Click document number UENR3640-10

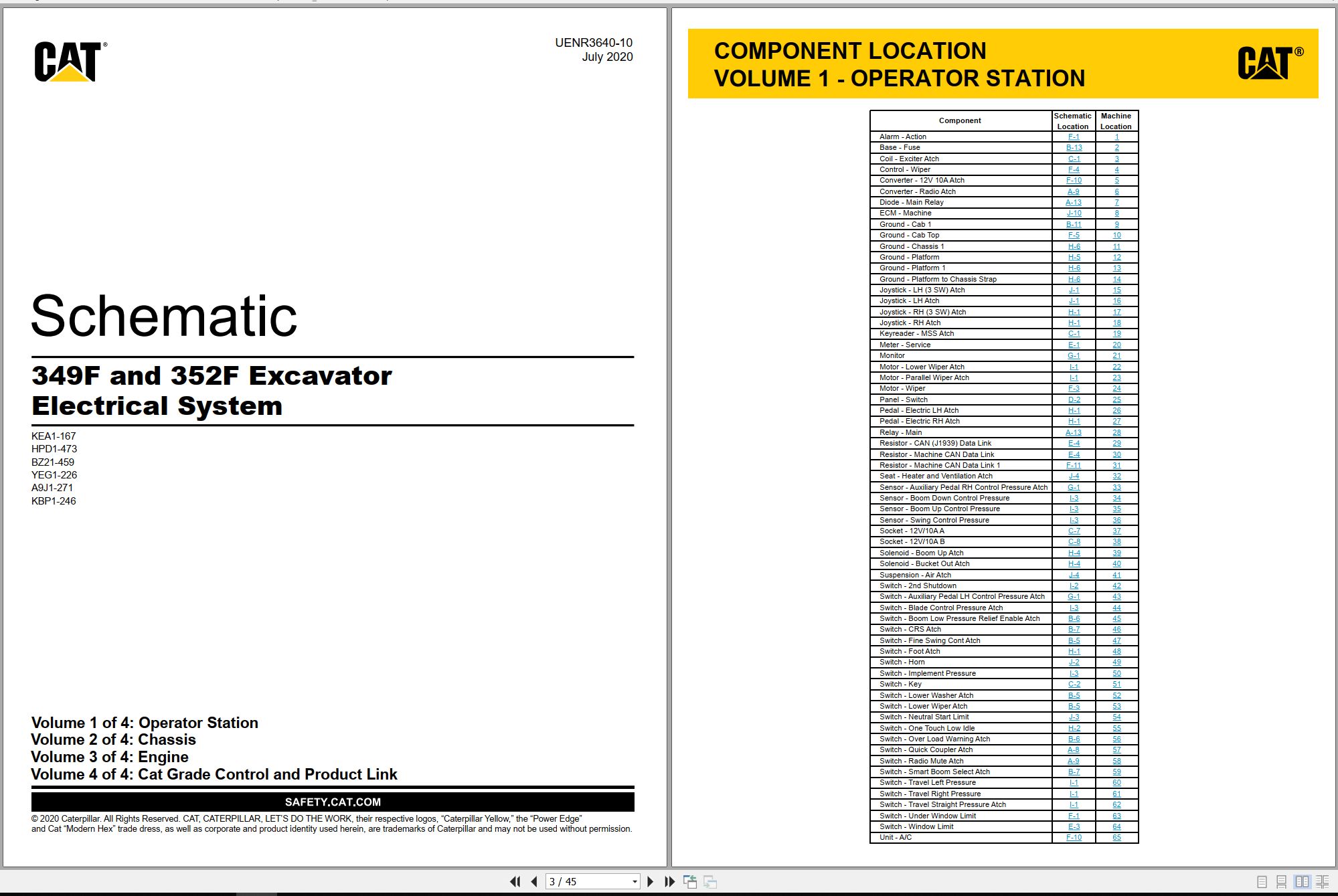coord(594,42)
